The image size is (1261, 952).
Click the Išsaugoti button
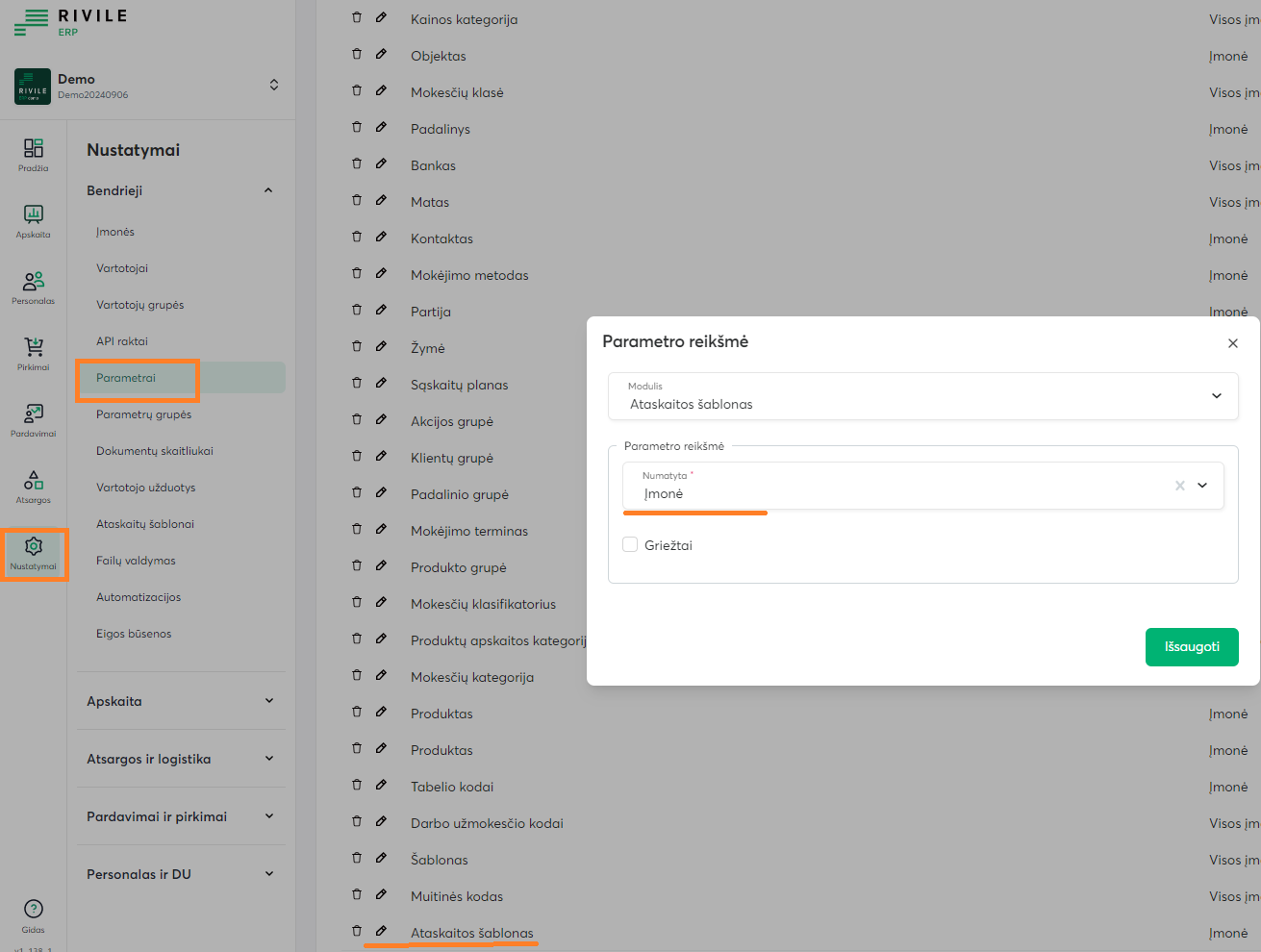tap(1191, 647)
